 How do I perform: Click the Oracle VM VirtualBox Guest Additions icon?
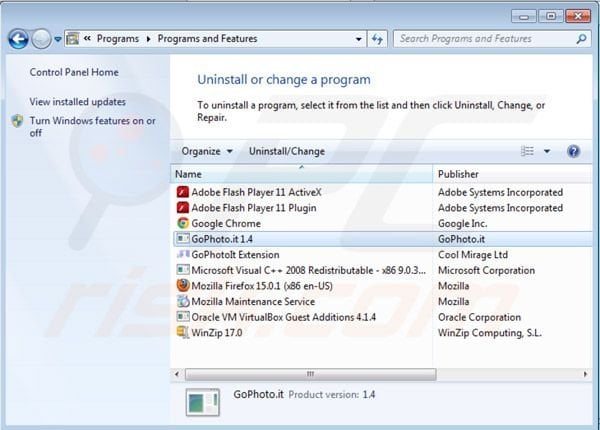coord(183,317)
